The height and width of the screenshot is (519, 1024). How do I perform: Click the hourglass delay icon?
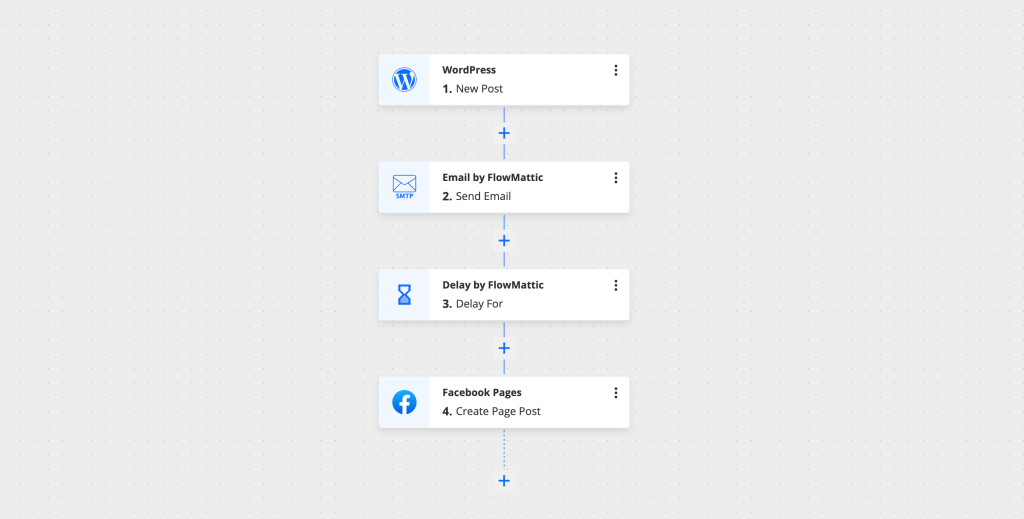point(404,294)
